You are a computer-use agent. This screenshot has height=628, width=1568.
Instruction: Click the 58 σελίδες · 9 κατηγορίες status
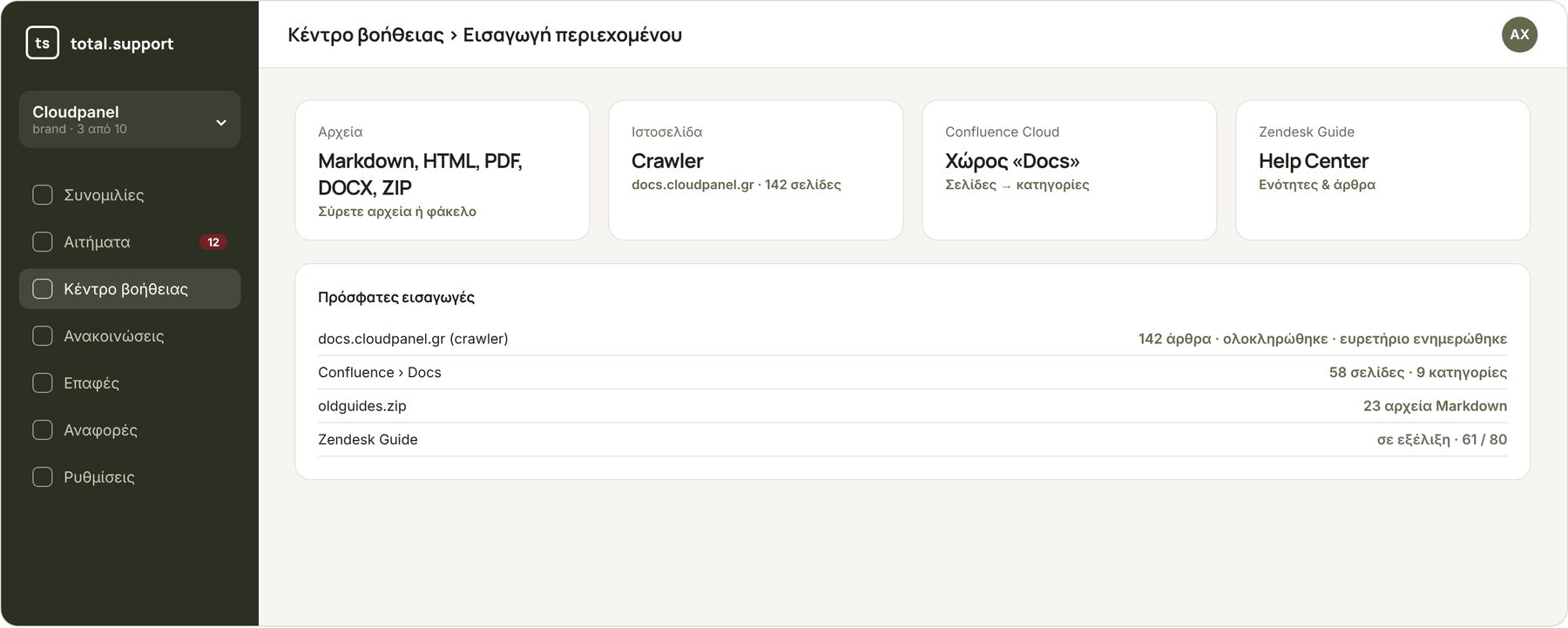[x=1418, y=373]
